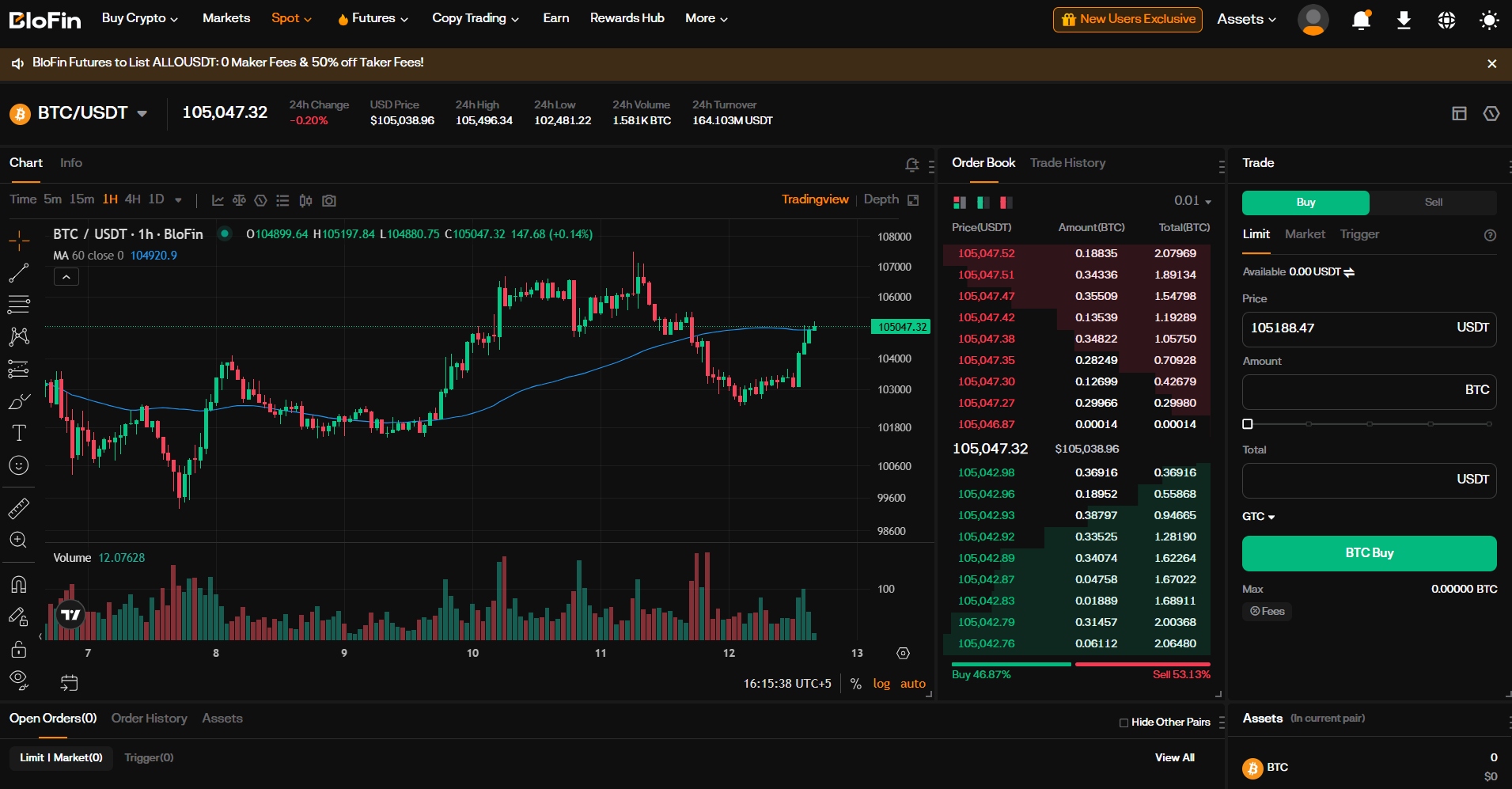This screenshot has width=1512, height=789.
Task: Activate the magnet snap tool
Action: pos(18,585)
